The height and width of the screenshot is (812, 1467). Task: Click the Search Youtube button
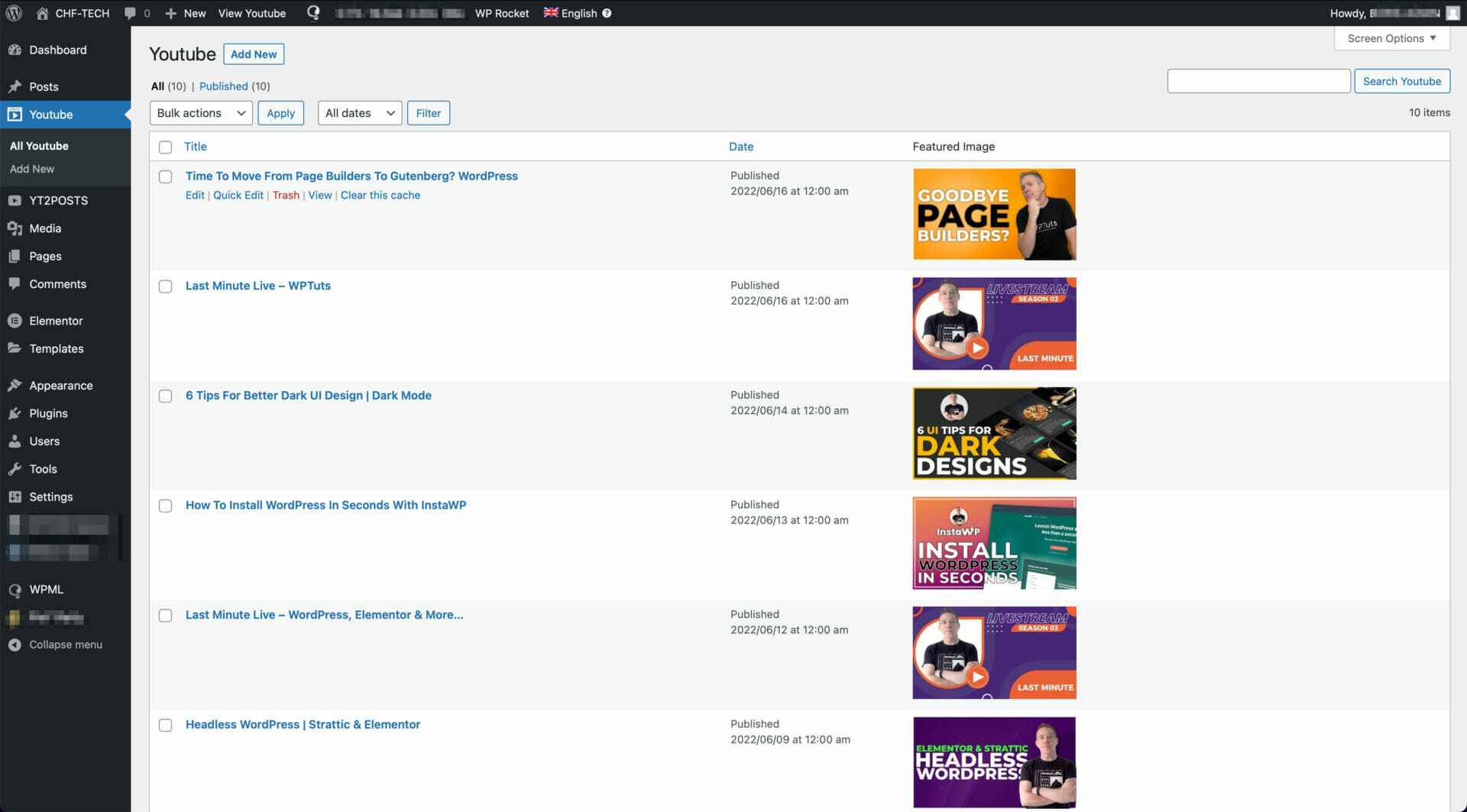click(x=1402, y=81)
